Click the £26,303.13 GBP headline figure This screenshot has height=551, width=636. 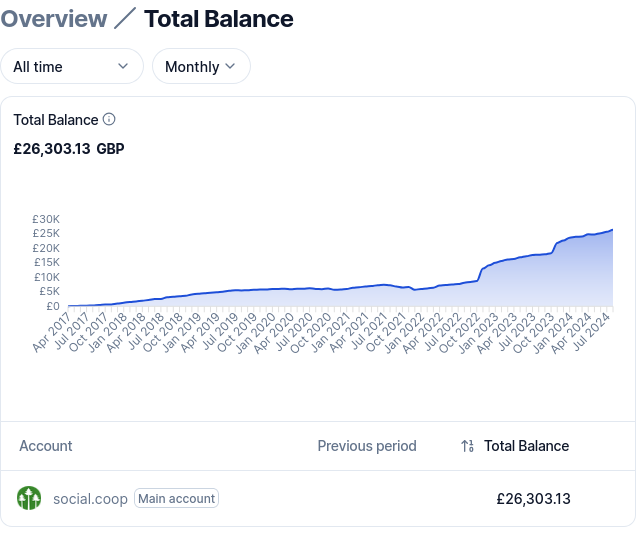(69, 149)
